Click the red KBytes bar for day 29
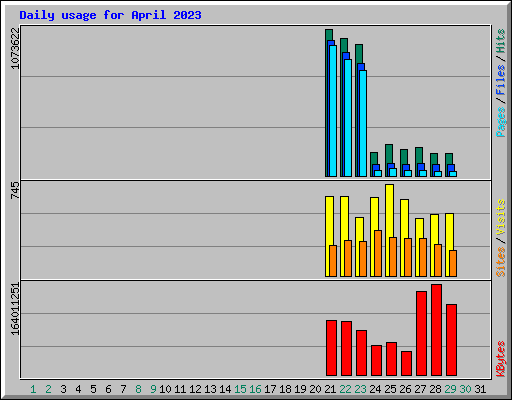The image size is (512, 400). [451, 340]
